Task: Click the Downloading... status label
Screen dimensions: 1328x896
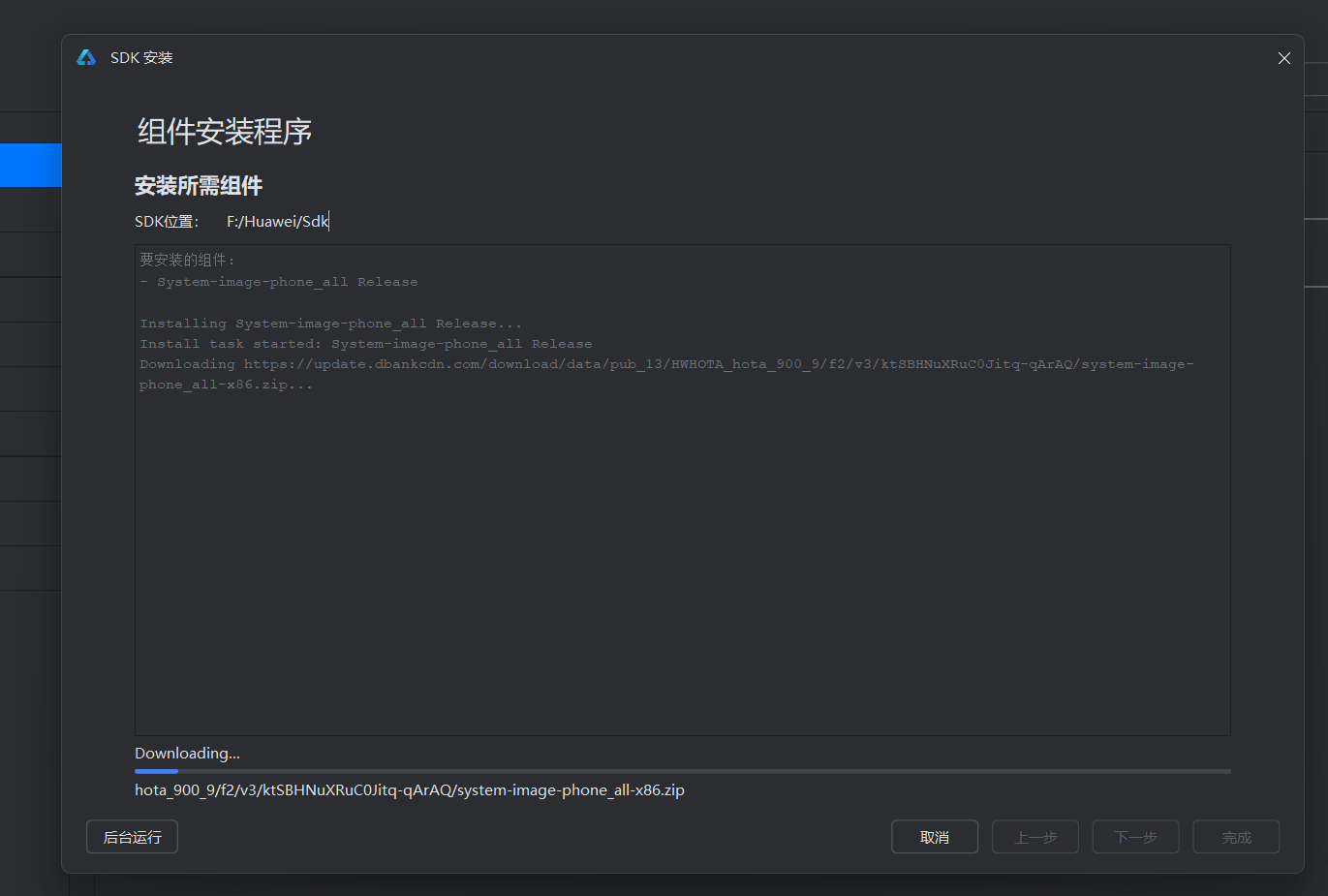Action: click(187, 754)
